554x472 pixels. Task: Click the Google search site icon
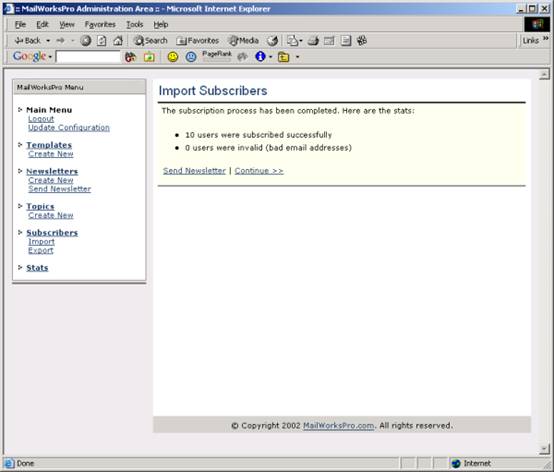pos(149,57)
